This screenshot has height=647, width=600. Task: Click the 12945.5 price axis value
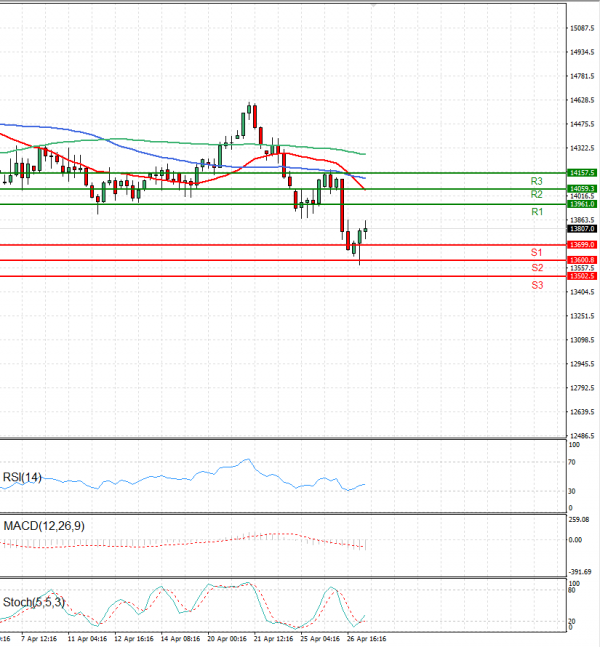582,364
